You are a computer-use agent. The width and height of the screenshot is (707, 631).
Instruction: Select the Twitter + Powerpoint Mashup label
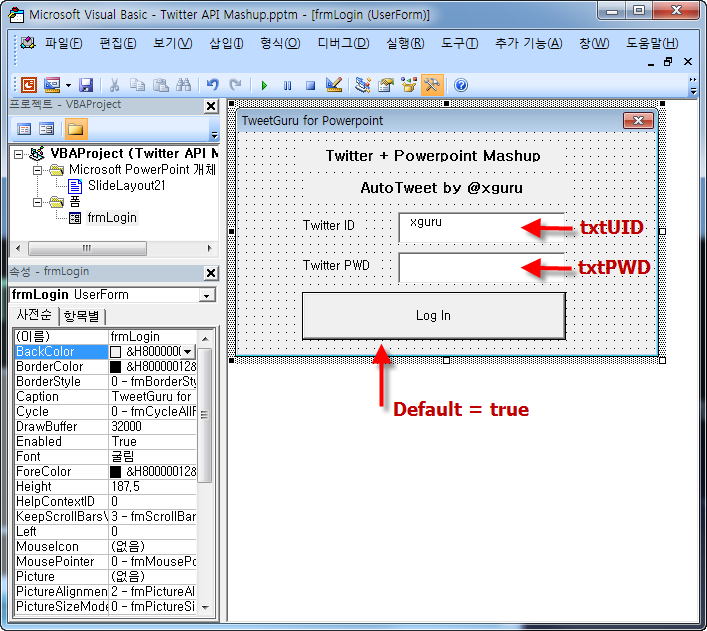coord(433,156)
